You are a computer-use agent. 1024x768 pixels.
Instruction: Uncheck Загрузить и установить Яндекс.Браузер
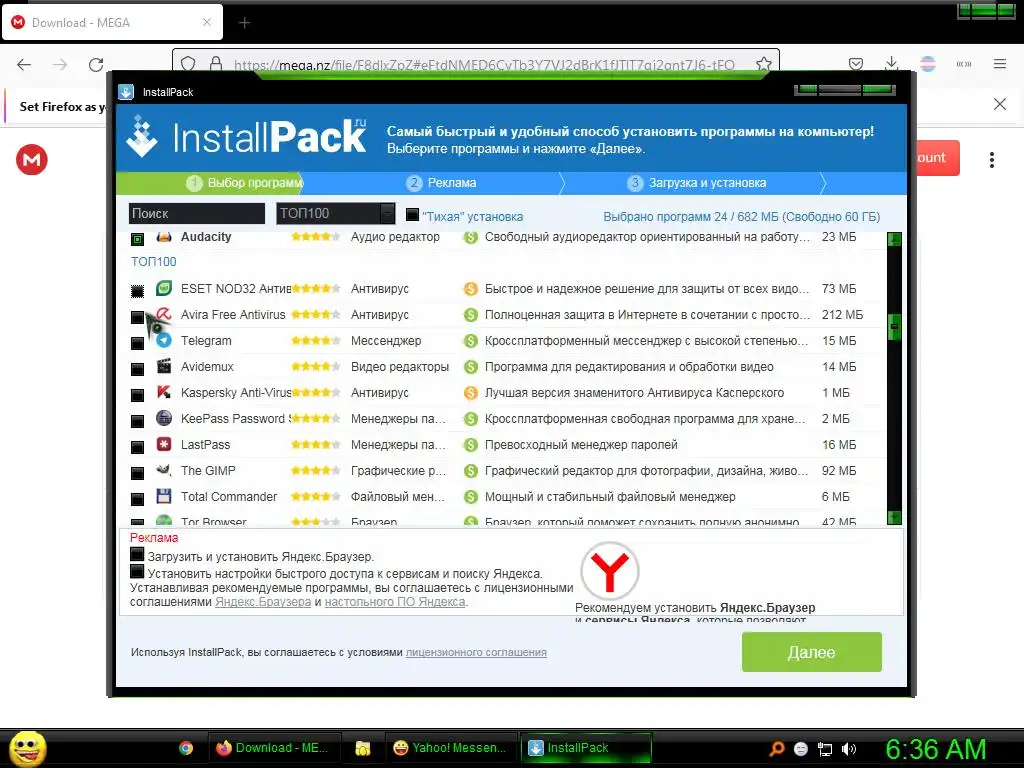tap(136, 554)
